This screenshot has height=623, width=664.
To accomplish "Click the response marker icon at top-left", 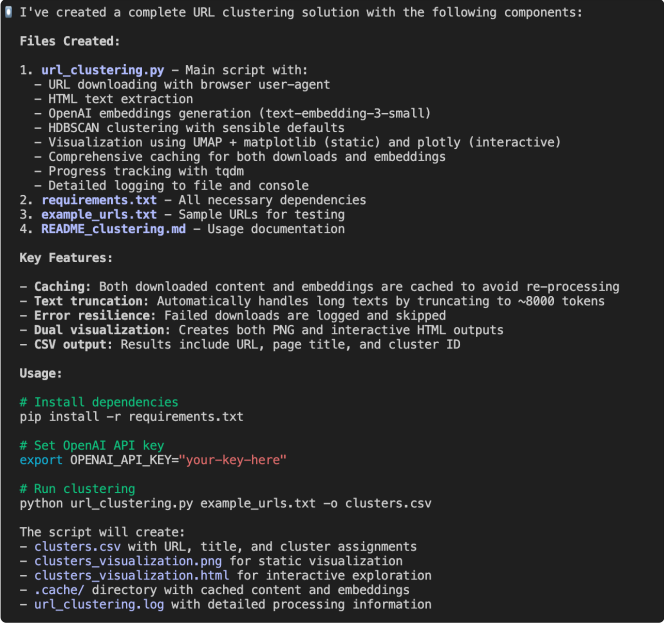I will [9, 13].
